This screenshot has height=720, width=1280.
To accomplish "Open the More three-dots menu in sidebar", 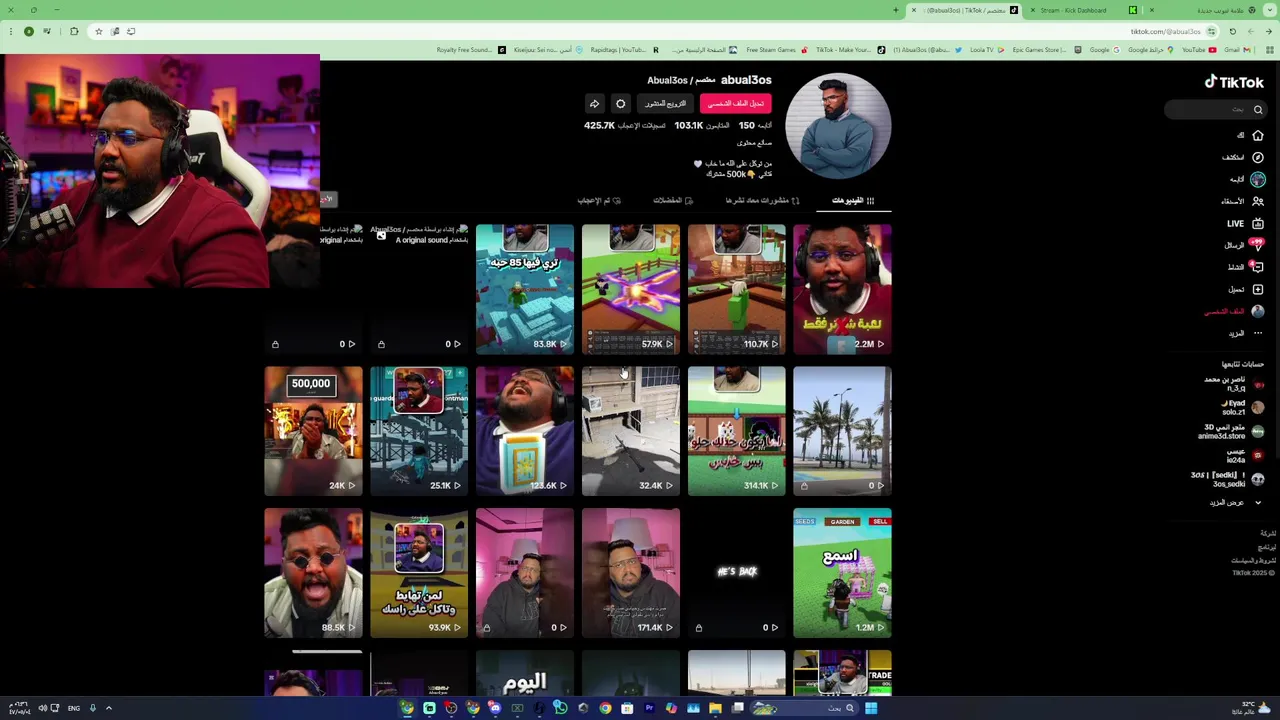I will click(1257, 333).
